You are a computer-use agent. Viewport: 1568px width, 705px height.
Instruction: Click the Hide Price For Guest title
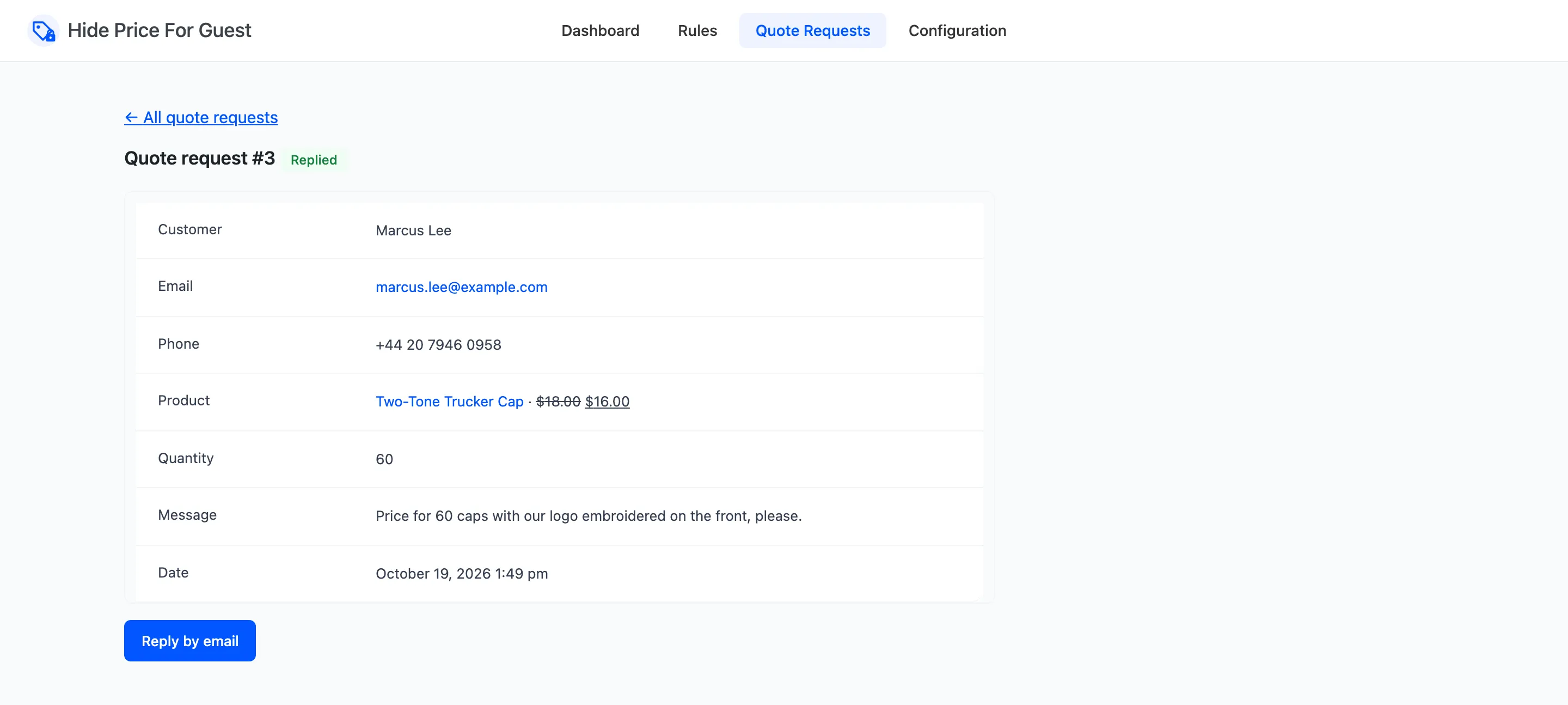pos(160,31)
